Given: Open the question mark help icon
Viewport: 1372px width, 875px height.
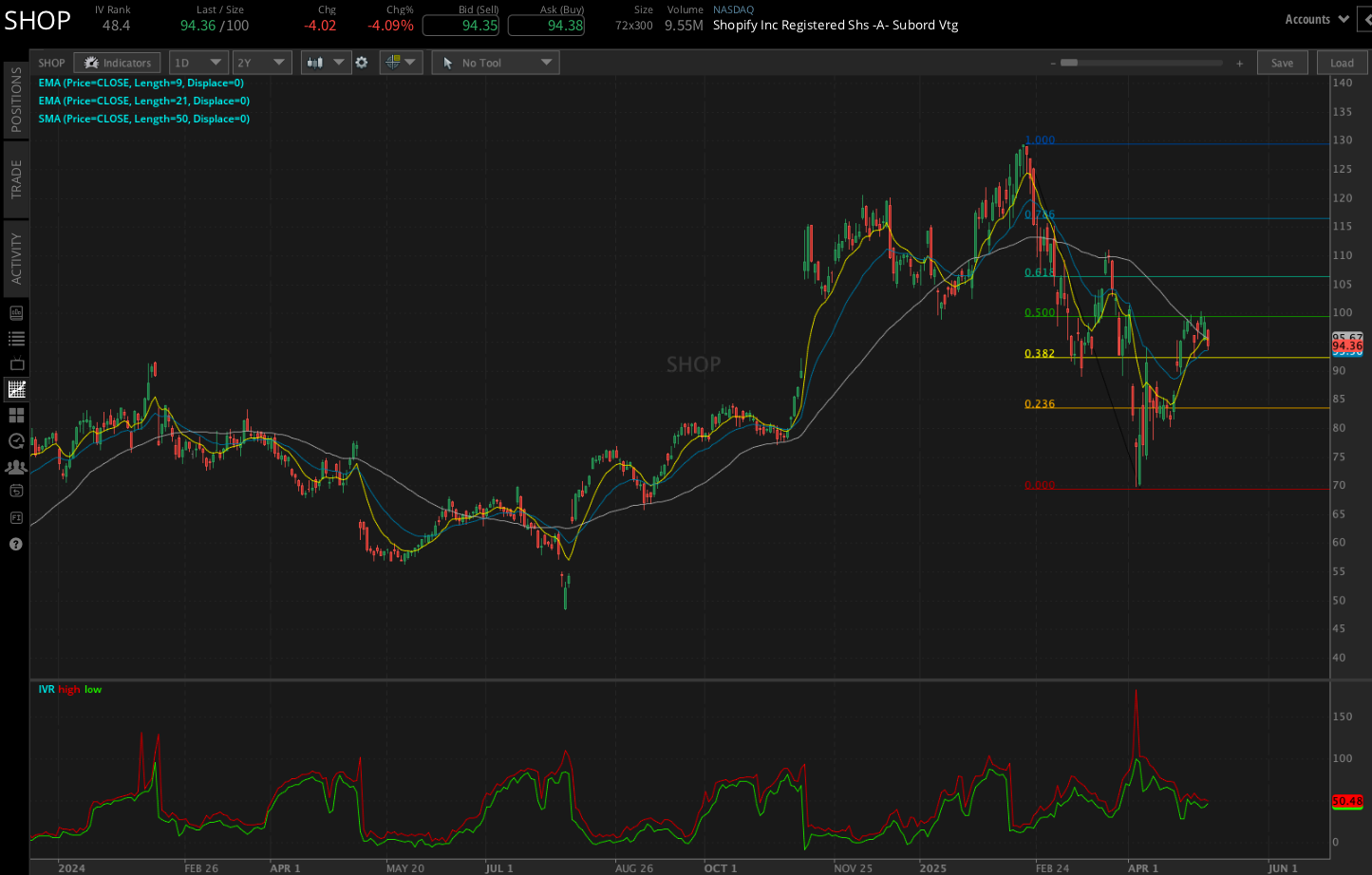Looking at the screenshot, I should 16,544.
